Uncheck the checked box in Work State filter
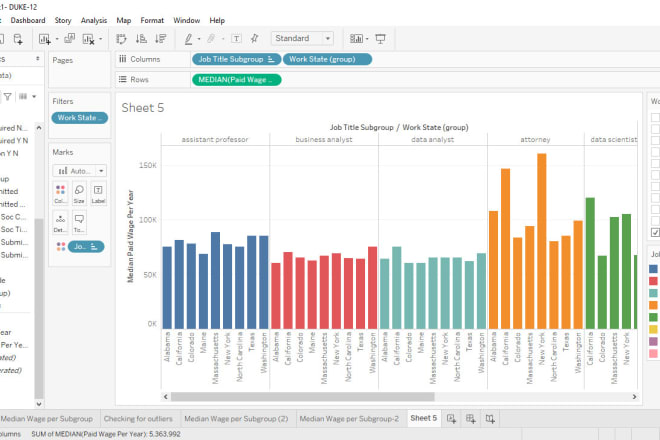660x440 pixels. click(x=655, y=232)
